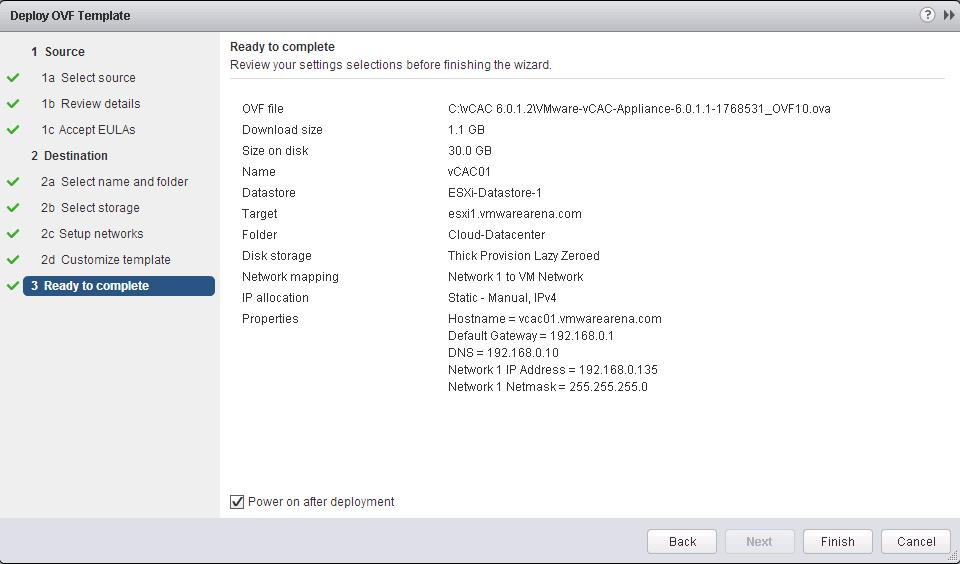Click Network 1 Netmask line
The image size is (960, 564).
[x=548, y=387]
